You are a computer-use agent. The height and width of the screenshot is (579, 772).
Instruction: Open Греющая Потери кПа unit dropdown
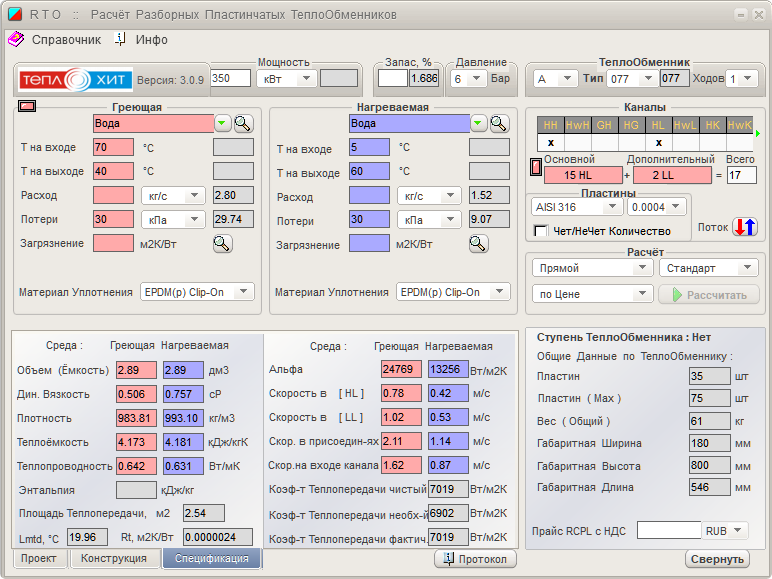coord(173,220)
